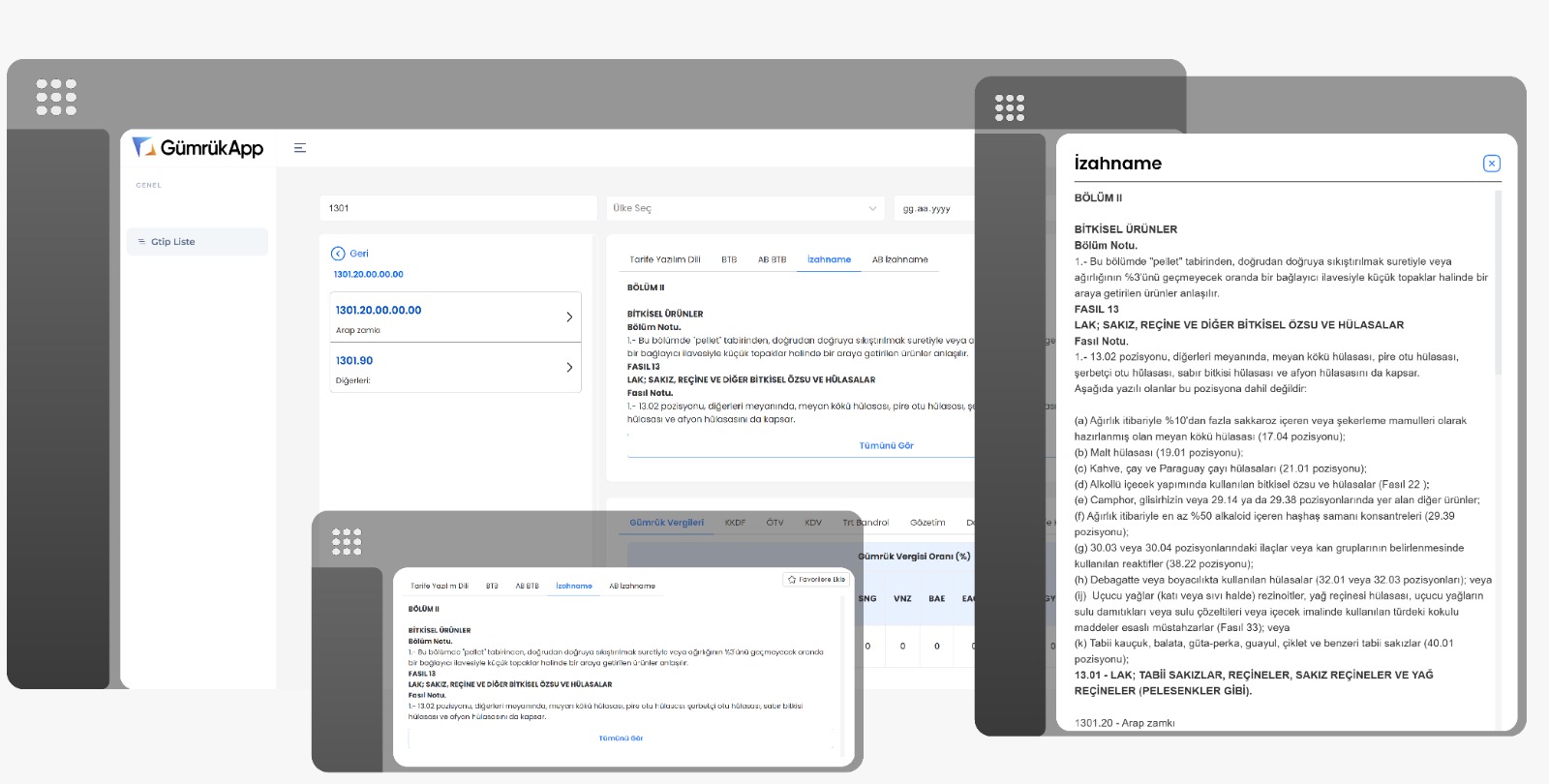Select the Gümrük Vergileri tab
The height and width of the screenshot is (784, 1549).
click(666, 523)
